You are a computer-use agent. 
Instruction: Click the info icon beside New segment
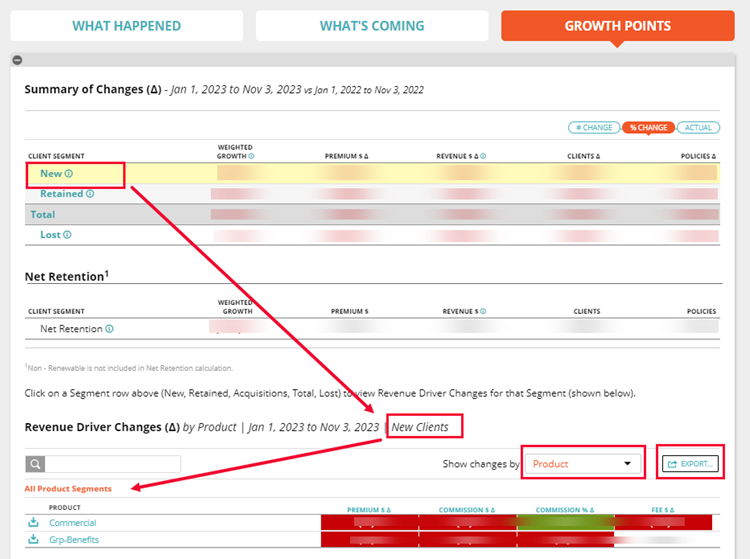click(69, 174)
